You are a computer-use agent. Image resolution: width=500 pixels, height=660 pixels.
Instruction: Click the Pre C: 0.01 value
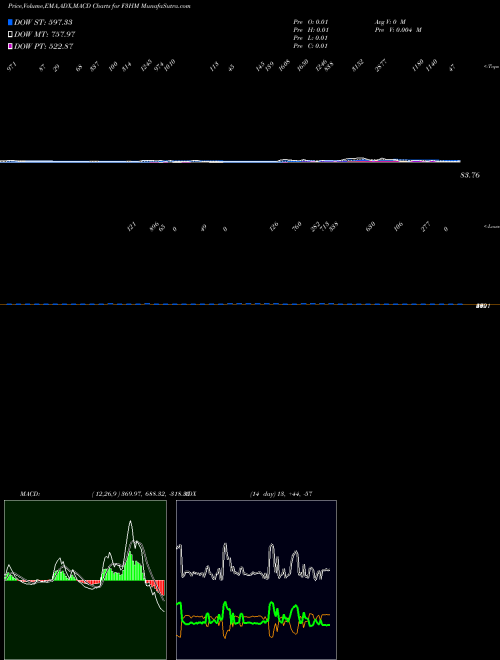[311, 46]
